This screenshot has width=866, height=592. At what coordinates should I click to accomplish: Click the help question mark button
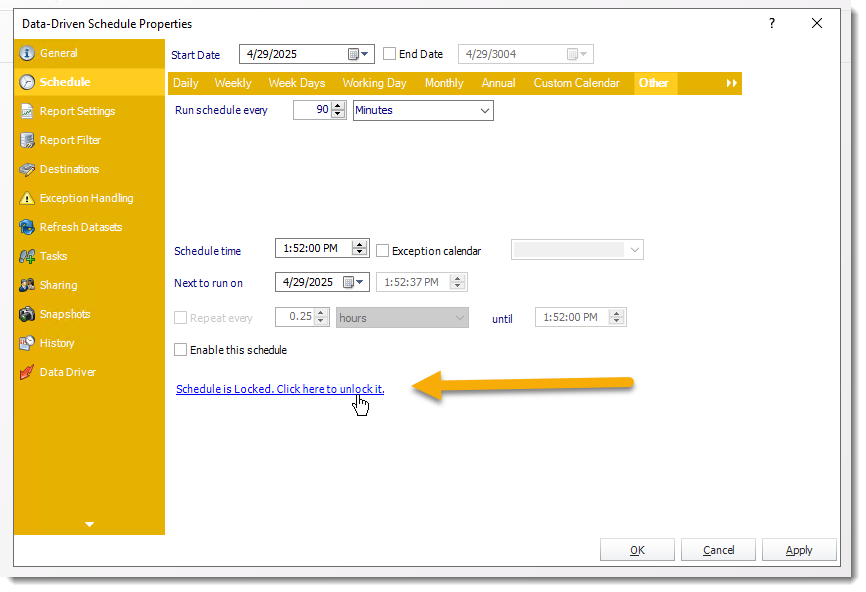point(772,23)
